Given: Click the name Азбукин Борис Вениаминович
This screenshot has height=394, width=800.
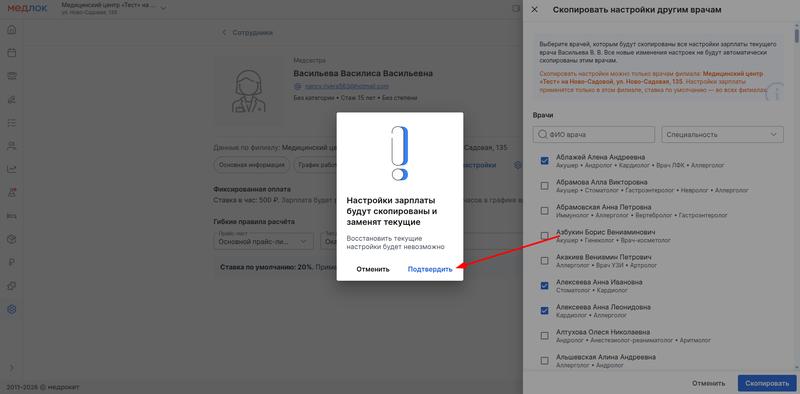Looking at the screenshot, I should click(x=606, y=232).
